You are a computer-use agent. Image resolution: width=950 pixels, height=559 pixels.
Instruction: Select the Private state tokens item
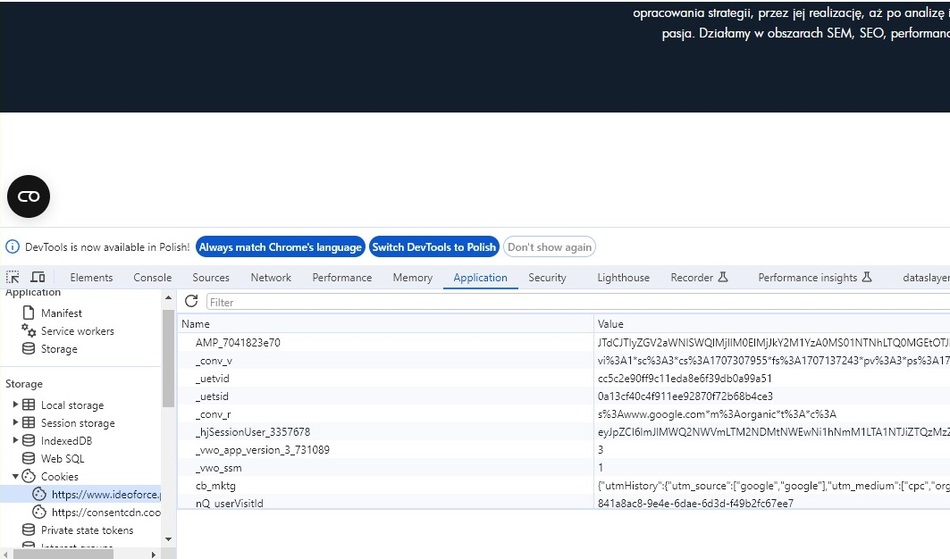86,531
